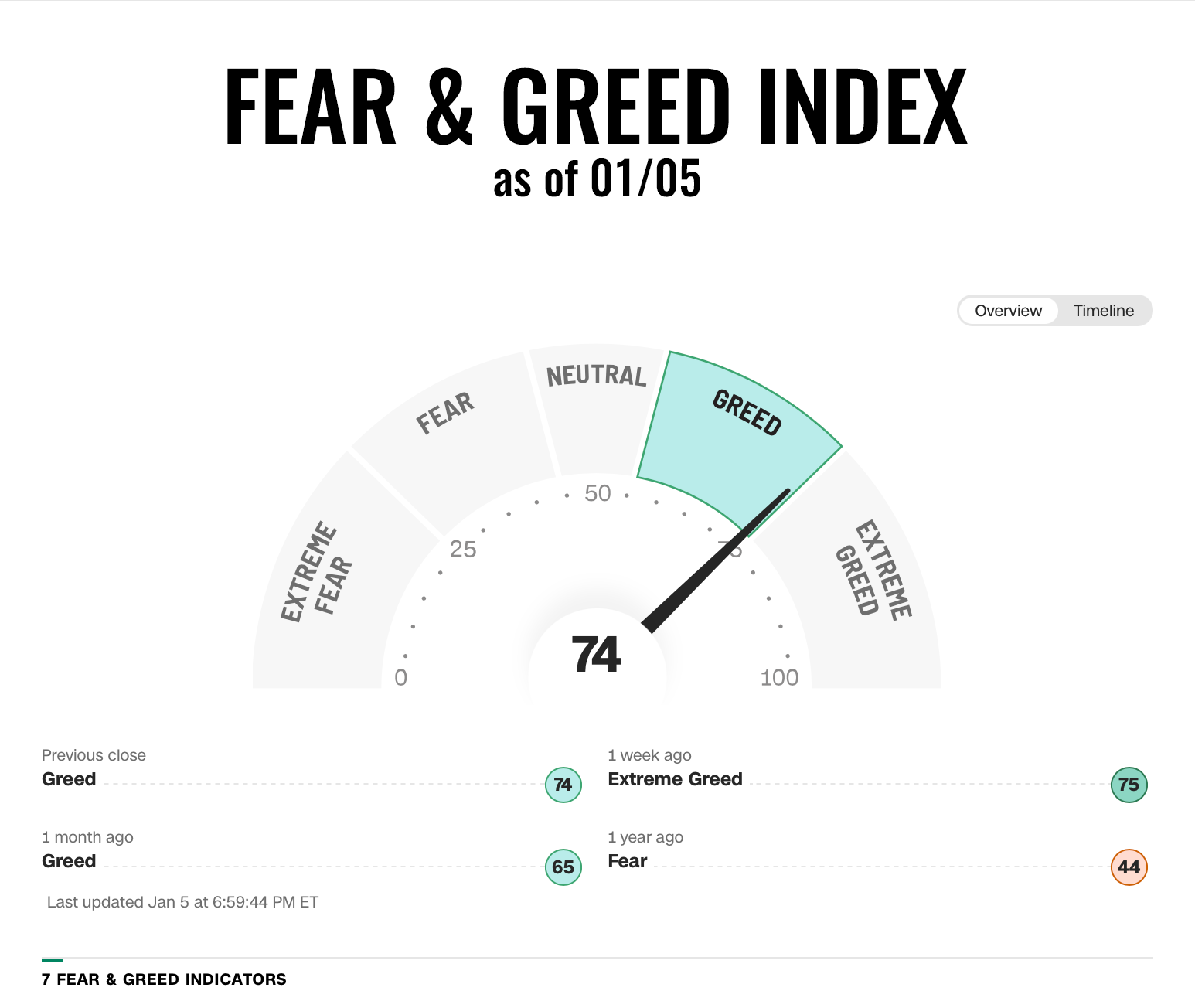1195x1008 pixels.
Task: Click the 1 month ago 65 badge
Action: (x=563, y=867)
